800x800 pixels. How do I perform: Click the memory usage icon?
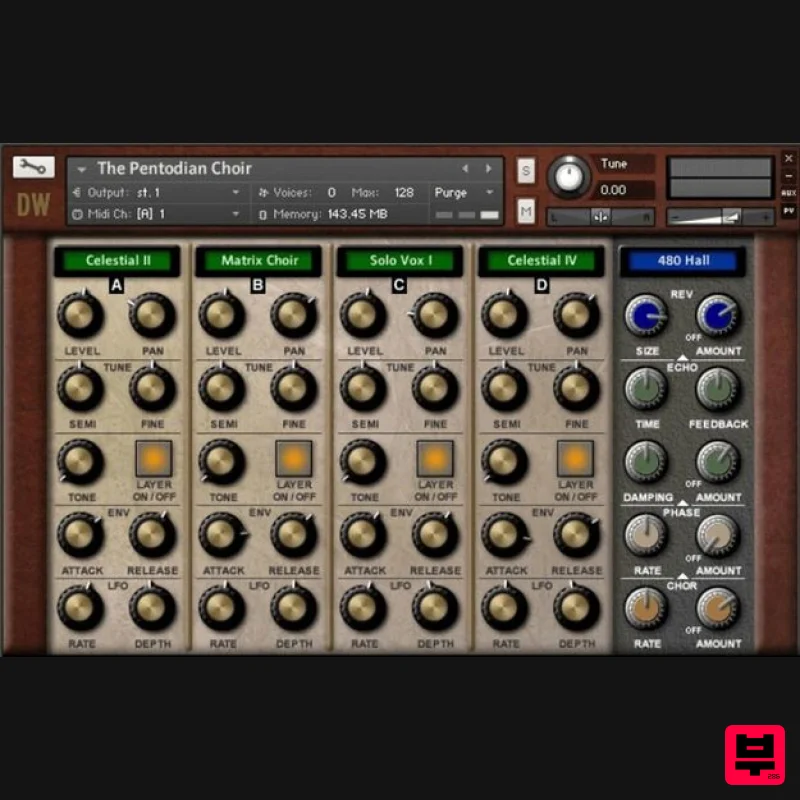coord(262,211)
